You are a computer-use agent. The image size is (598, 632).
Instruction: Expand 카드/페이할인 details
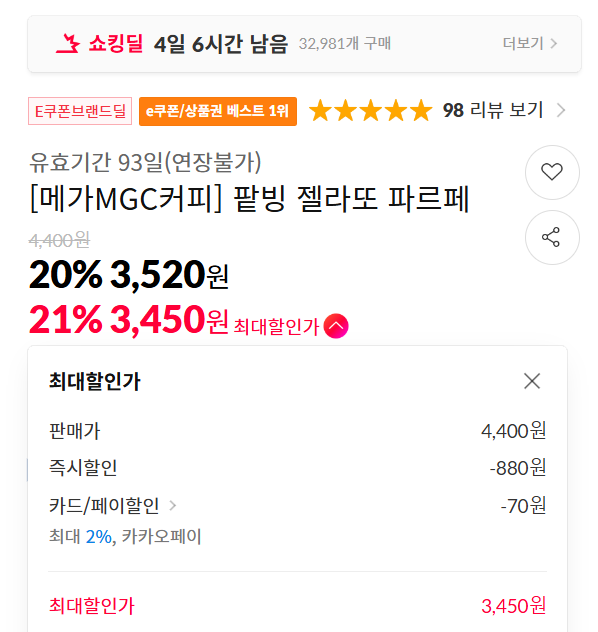(104, 505)
